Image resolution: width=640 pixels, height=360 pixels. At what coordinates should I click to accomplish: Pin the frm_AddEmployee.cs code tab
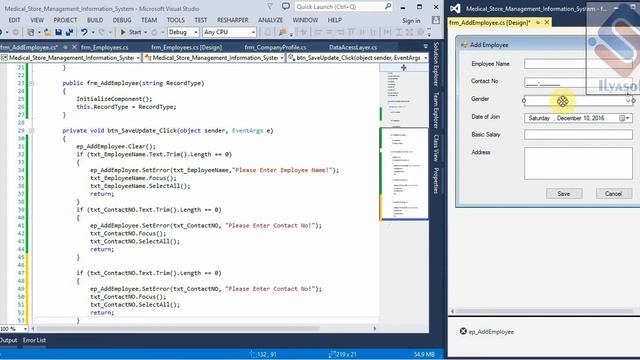(65, 47)
